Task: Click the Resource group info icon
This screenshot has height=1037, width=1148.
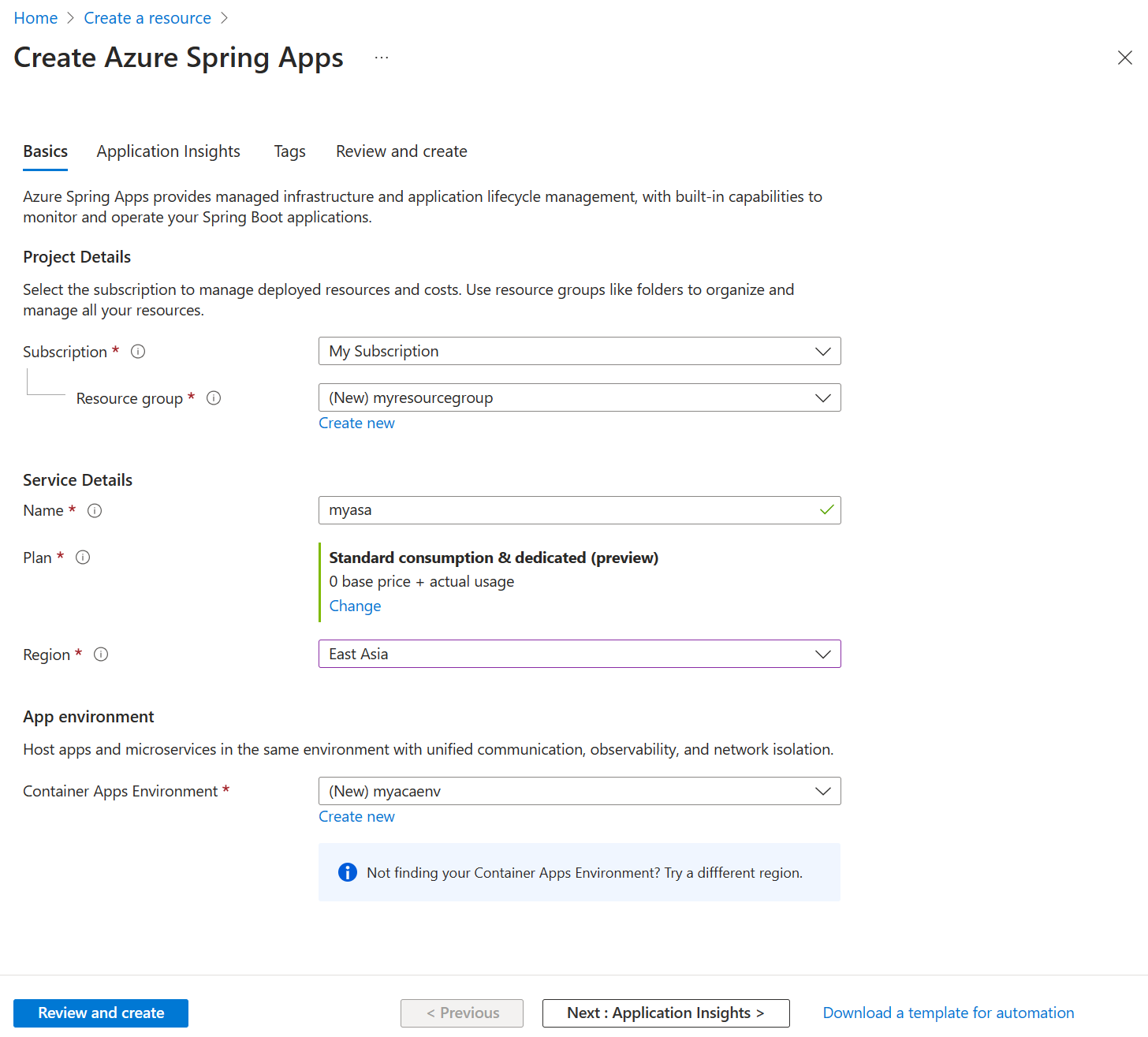Action: (x=214, y=398)
